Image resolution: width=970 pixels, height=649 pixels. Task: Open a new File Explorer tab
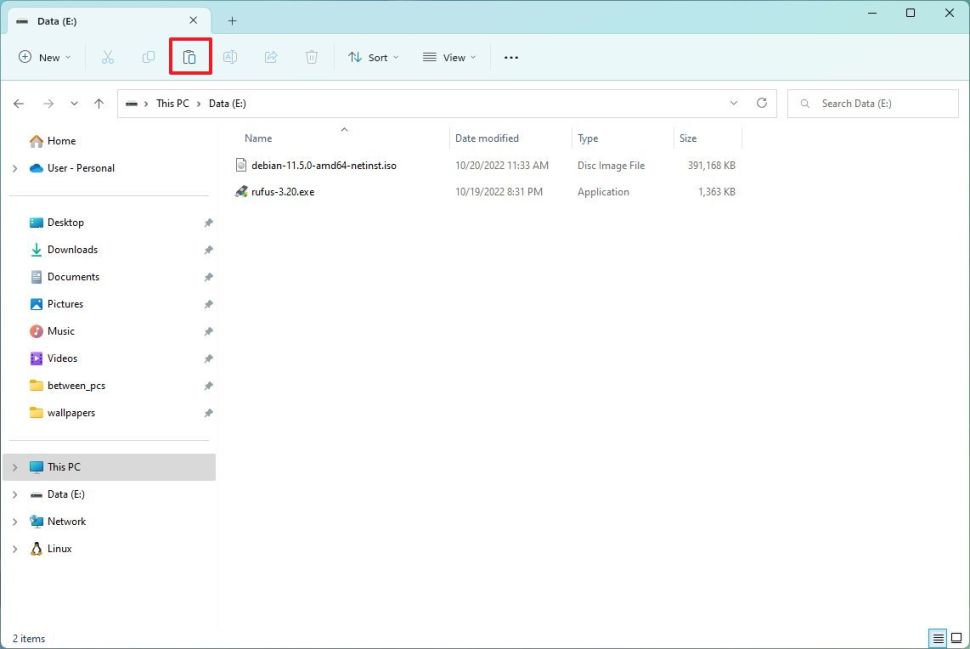232,20
